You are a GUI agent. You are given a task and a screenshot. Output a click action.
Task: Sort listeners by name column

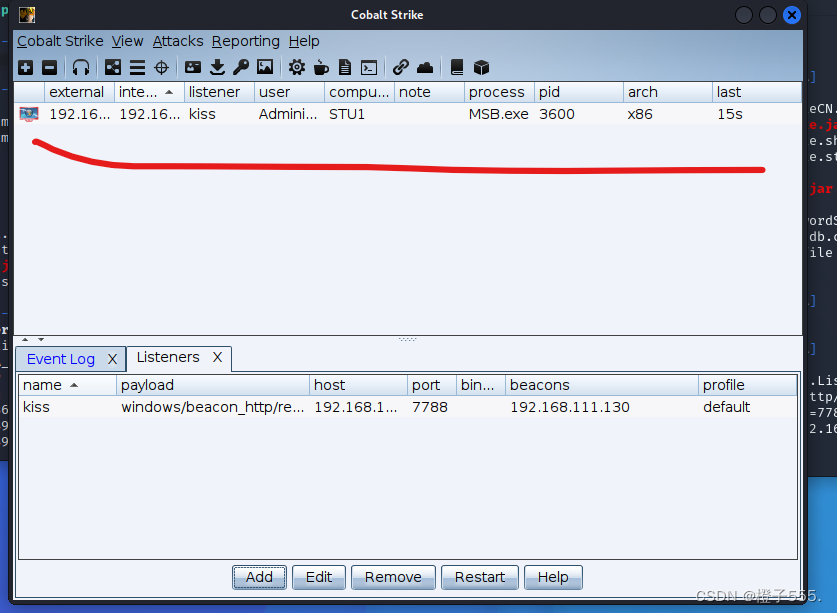(67, 385)
